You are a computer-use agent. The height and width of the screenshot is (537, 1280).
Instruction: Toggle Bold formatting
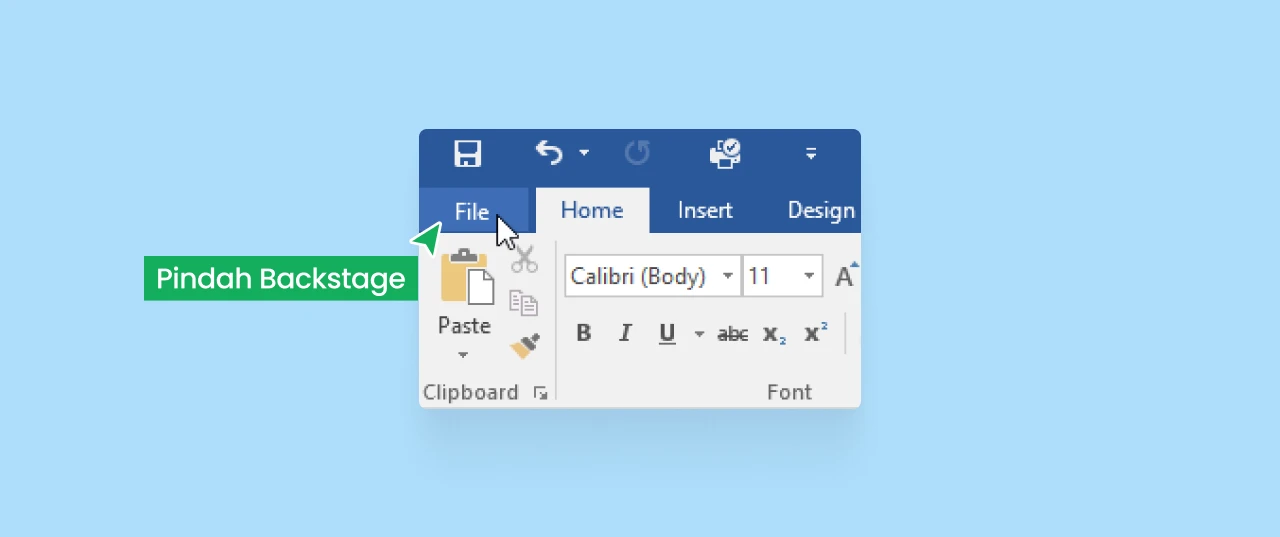pos(584,334)
